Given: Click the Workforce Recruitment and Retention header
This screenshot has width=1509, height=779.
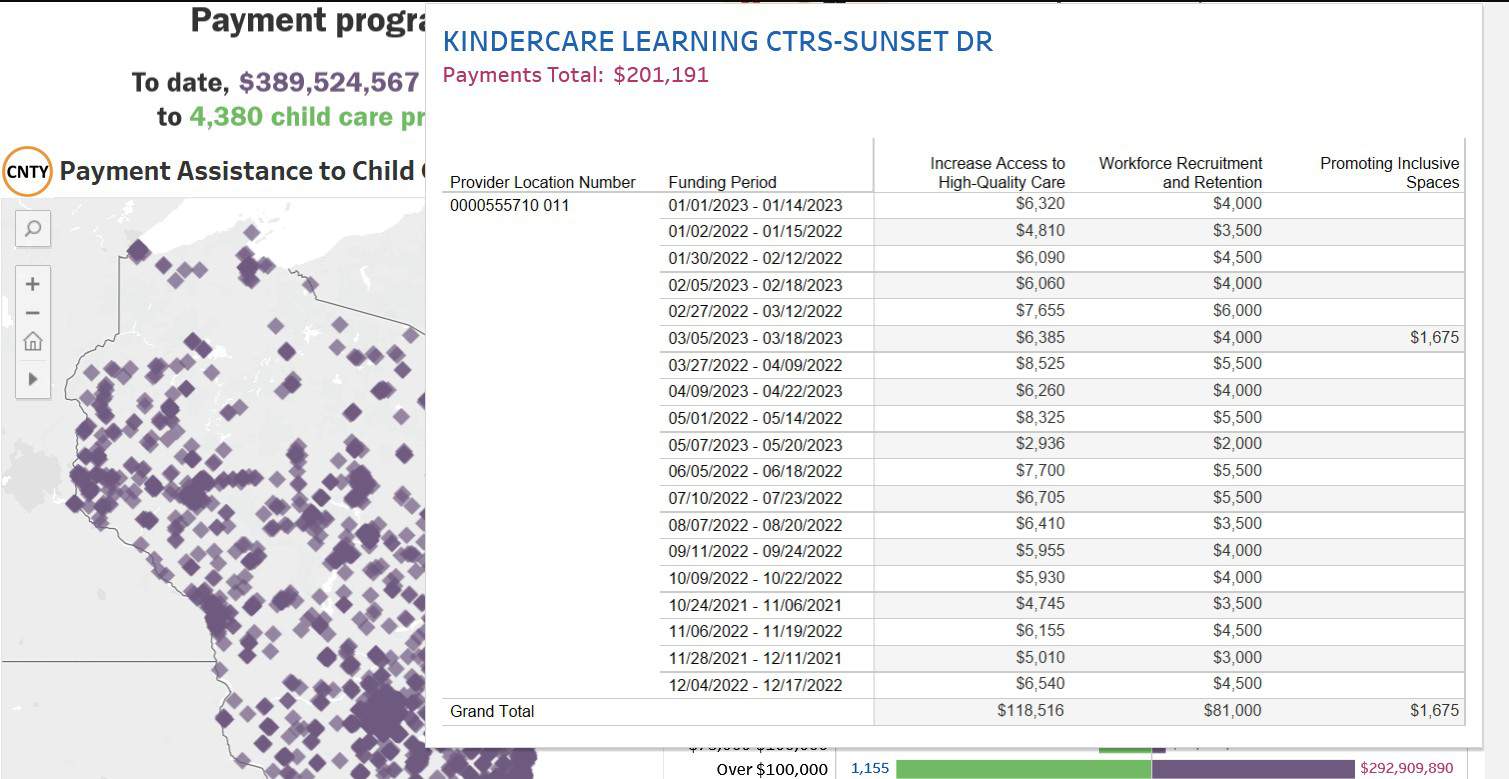Looking at the screenshot, I should click(x=1180, y=172).
